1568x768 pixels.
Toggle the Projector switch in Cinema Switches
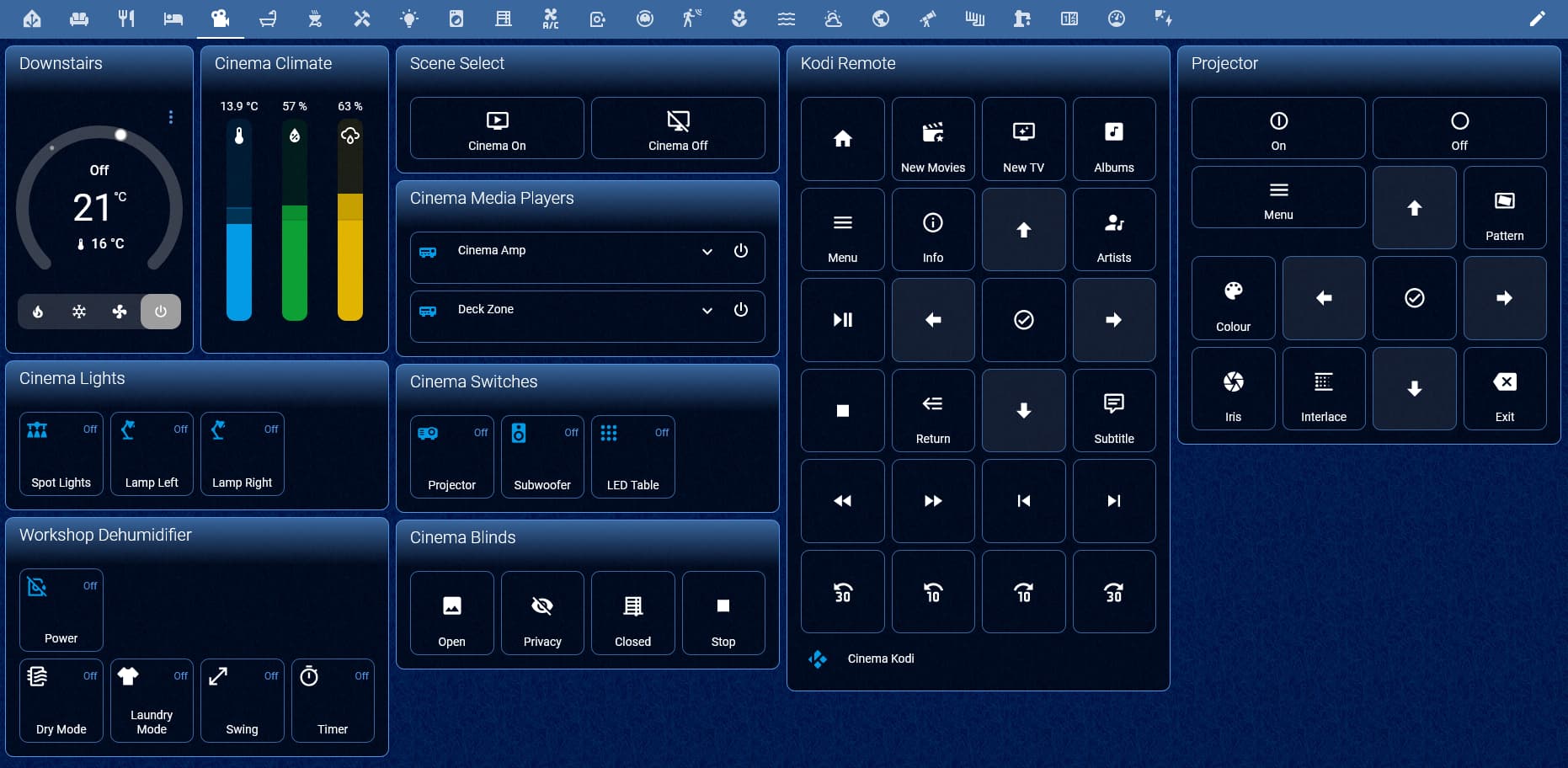click(x=451, y=457)
